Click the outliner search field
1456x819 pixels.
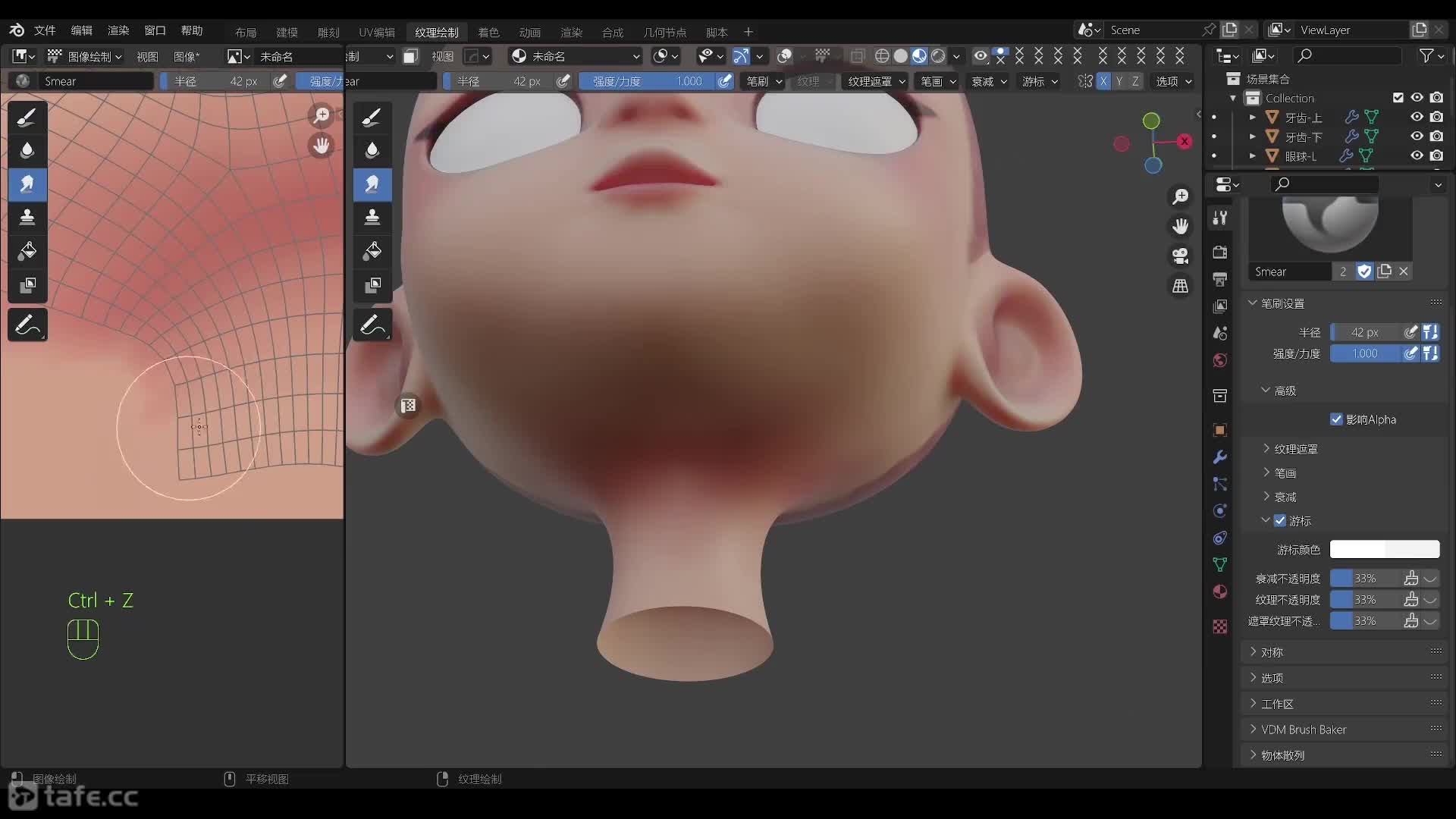click(x=1346, y=55)
